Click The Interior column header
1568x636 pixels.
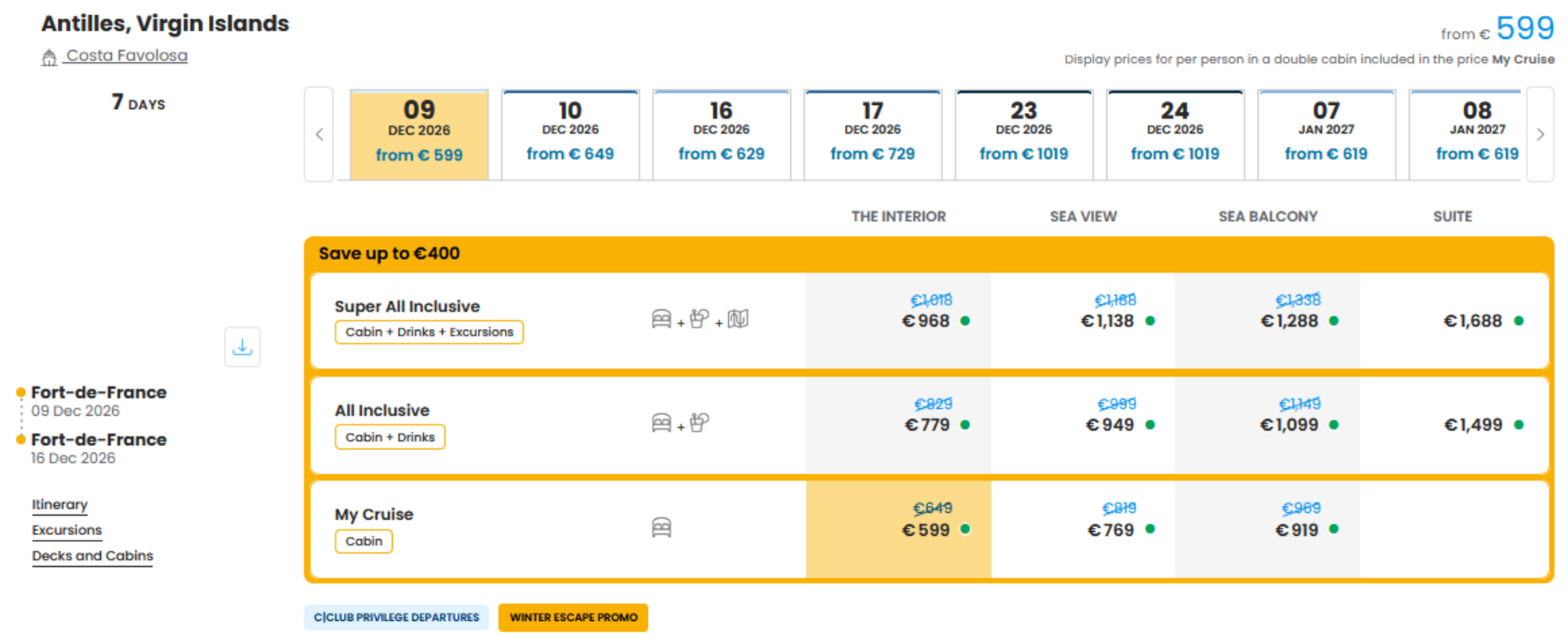898,216
